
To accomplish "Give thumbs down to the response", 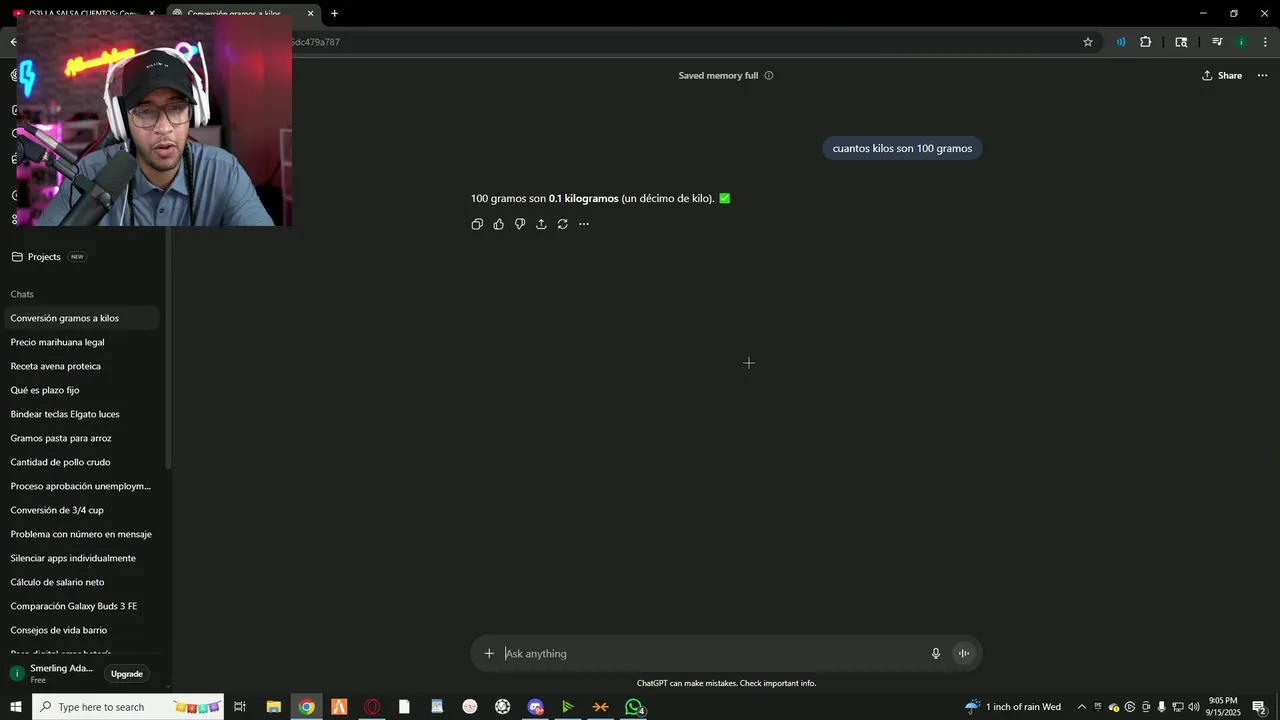I will tap(520, 224).
